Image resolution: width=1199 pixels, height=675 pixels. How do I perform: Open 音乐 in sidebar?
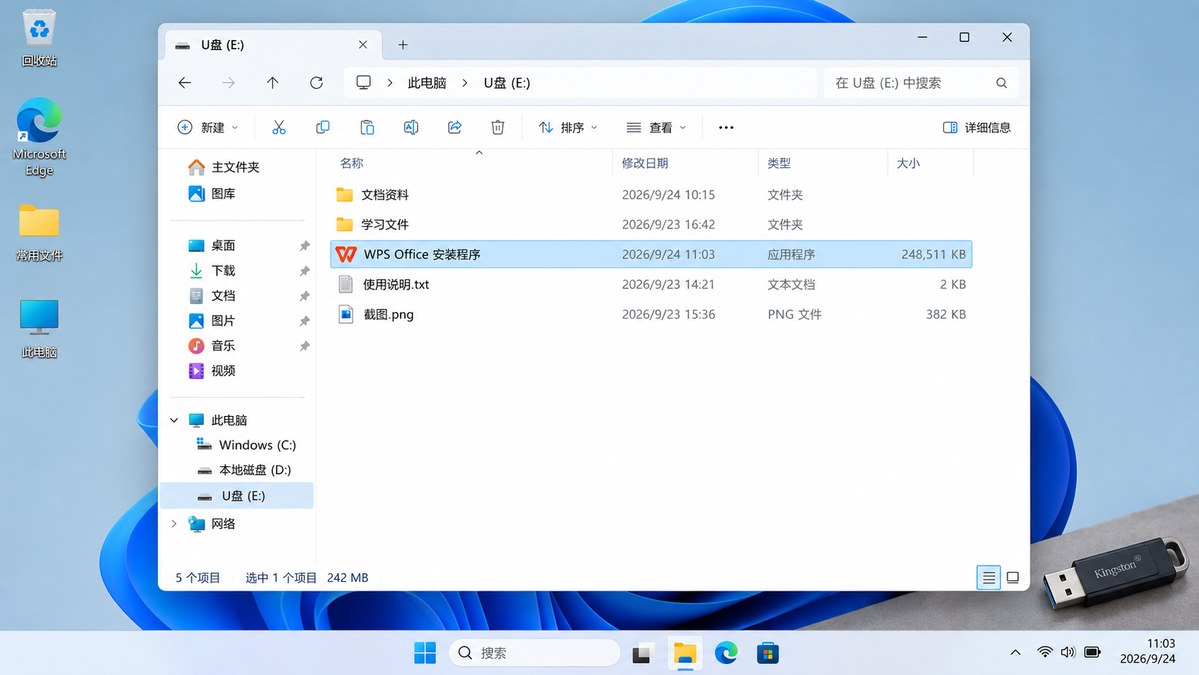(x=212, y=346)
